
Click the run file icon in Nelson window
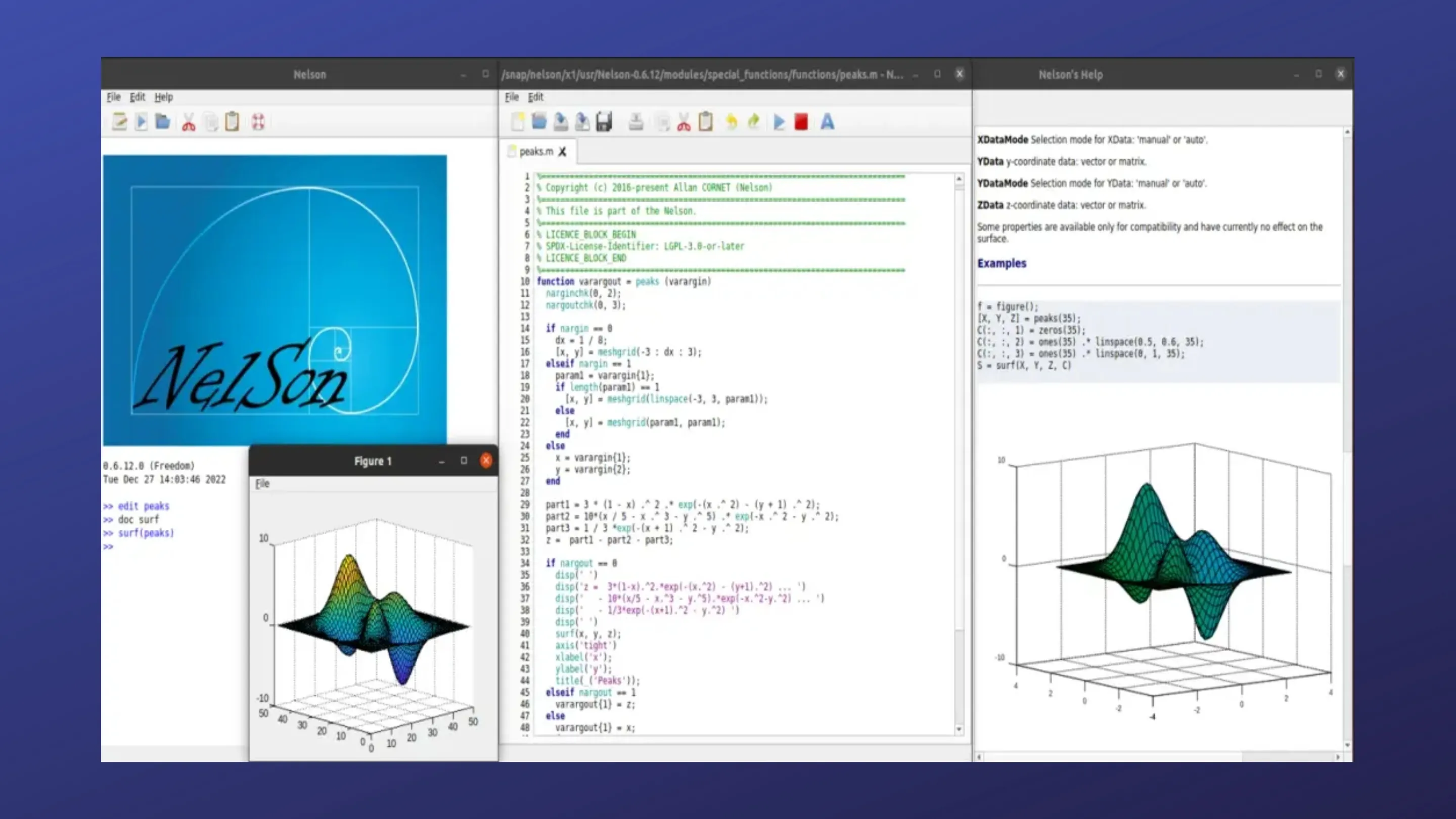tap(142, 121)
